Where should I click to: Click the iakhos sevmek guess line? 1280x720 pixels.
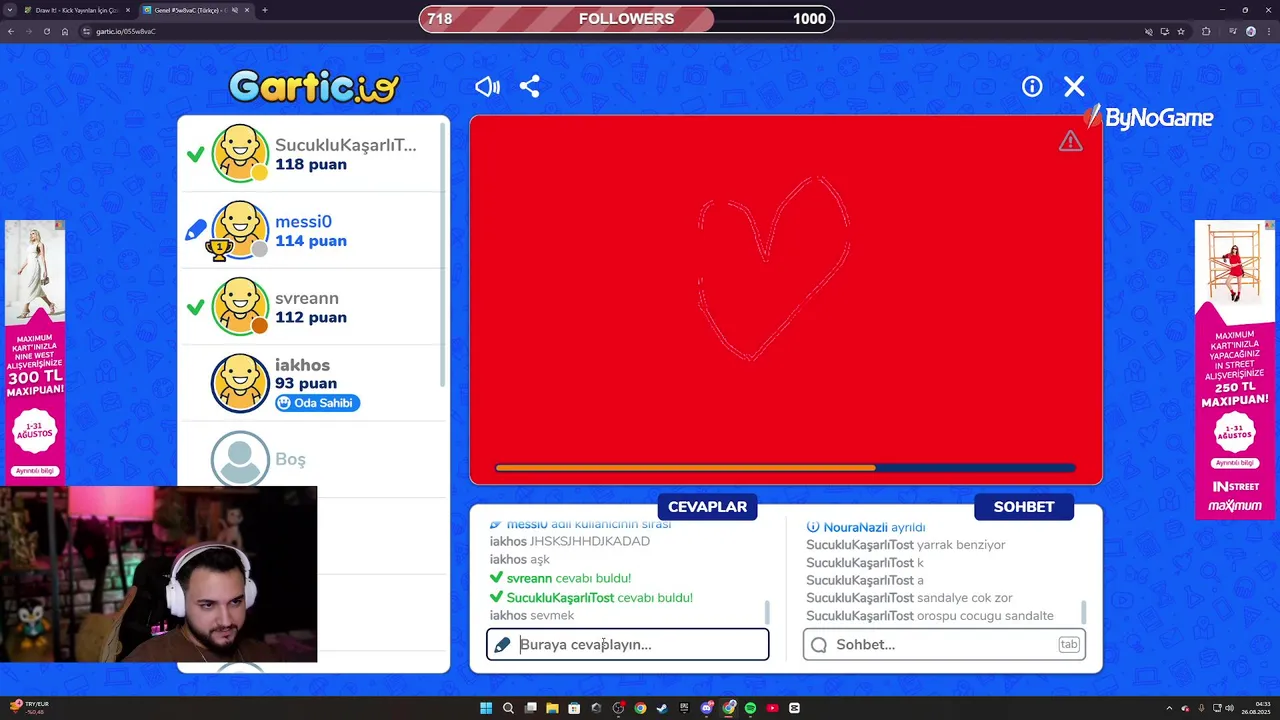point(532,616)
